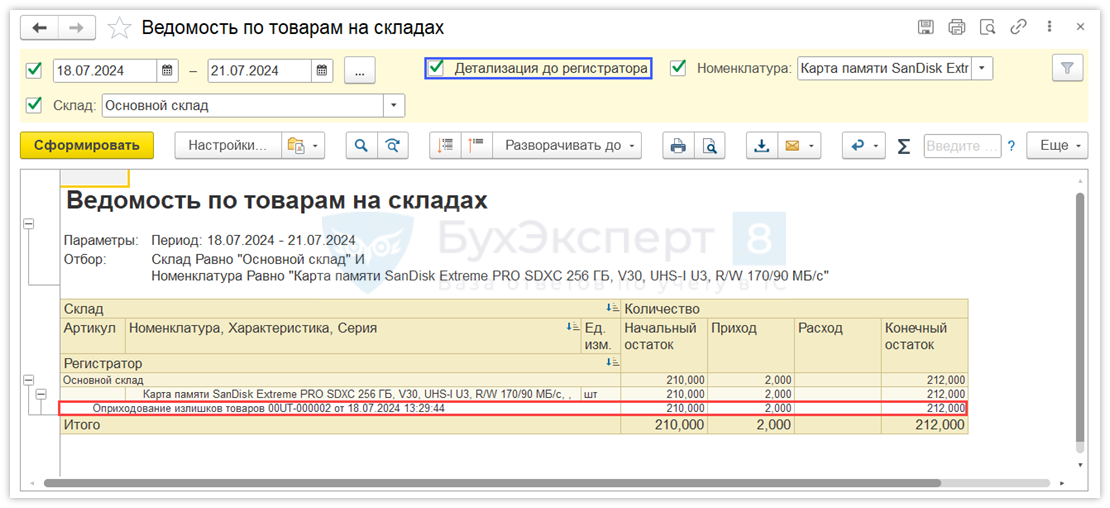Click the download/save report icon
1110x508 pixels.
[x=762, y=146]
